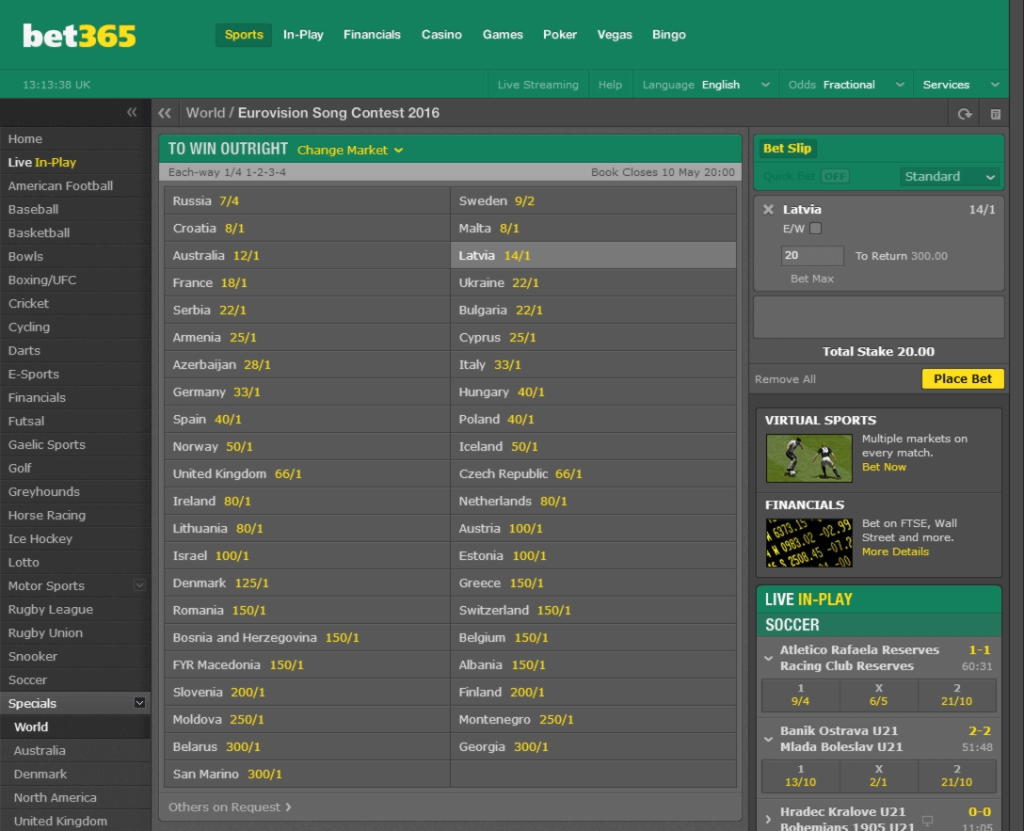The width and height of the screenshot is (1024, 831).
Task: Toggle Quick Bet OFF switch
Action: tap(835, 176)
